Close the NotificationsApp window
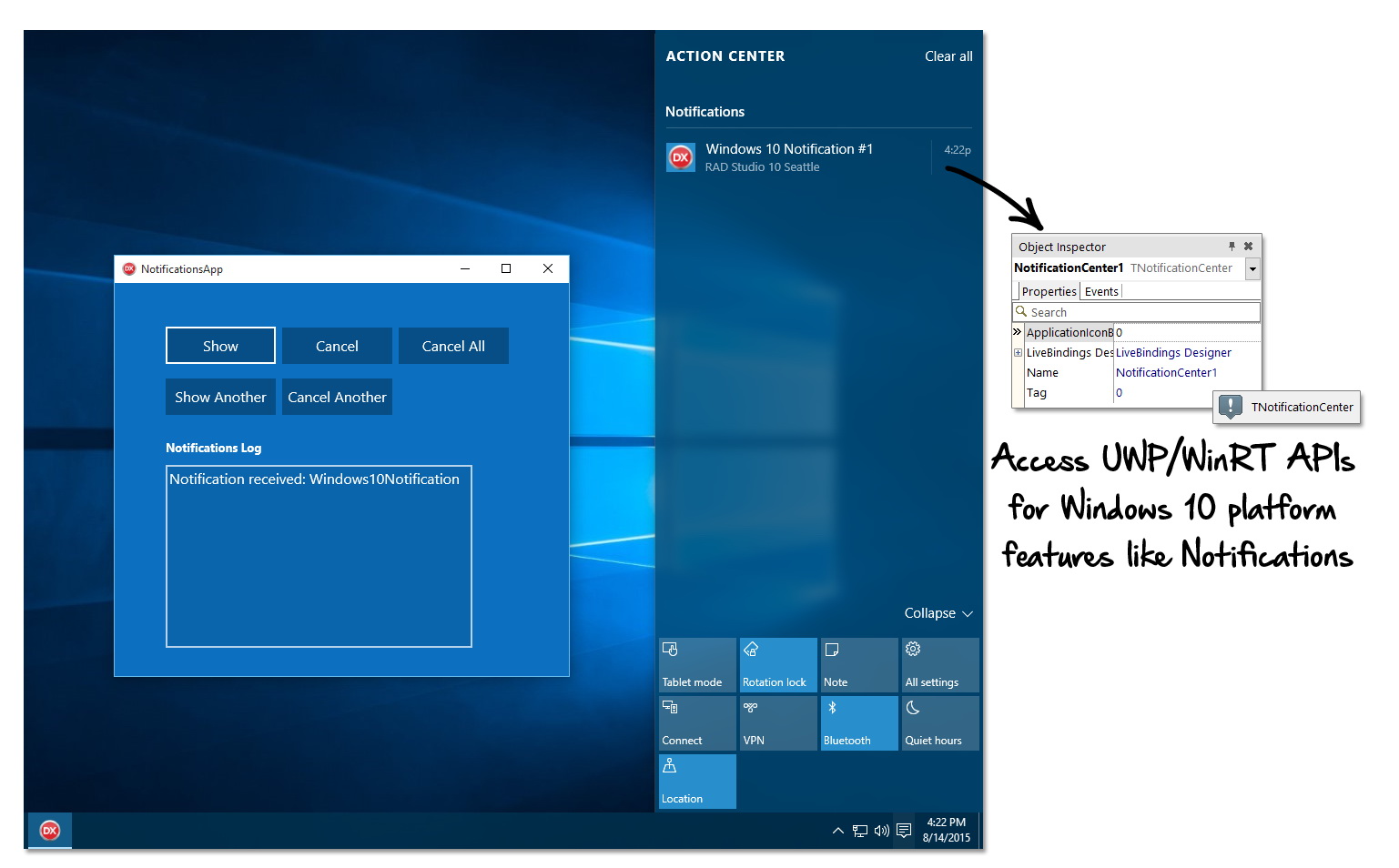 click(x=548, y=268)
